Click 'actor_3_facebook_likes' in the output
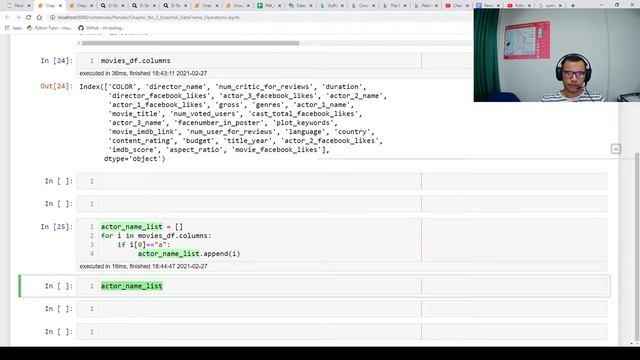The height and width of the screenshot is (360, 640). [x=268, y=96]
